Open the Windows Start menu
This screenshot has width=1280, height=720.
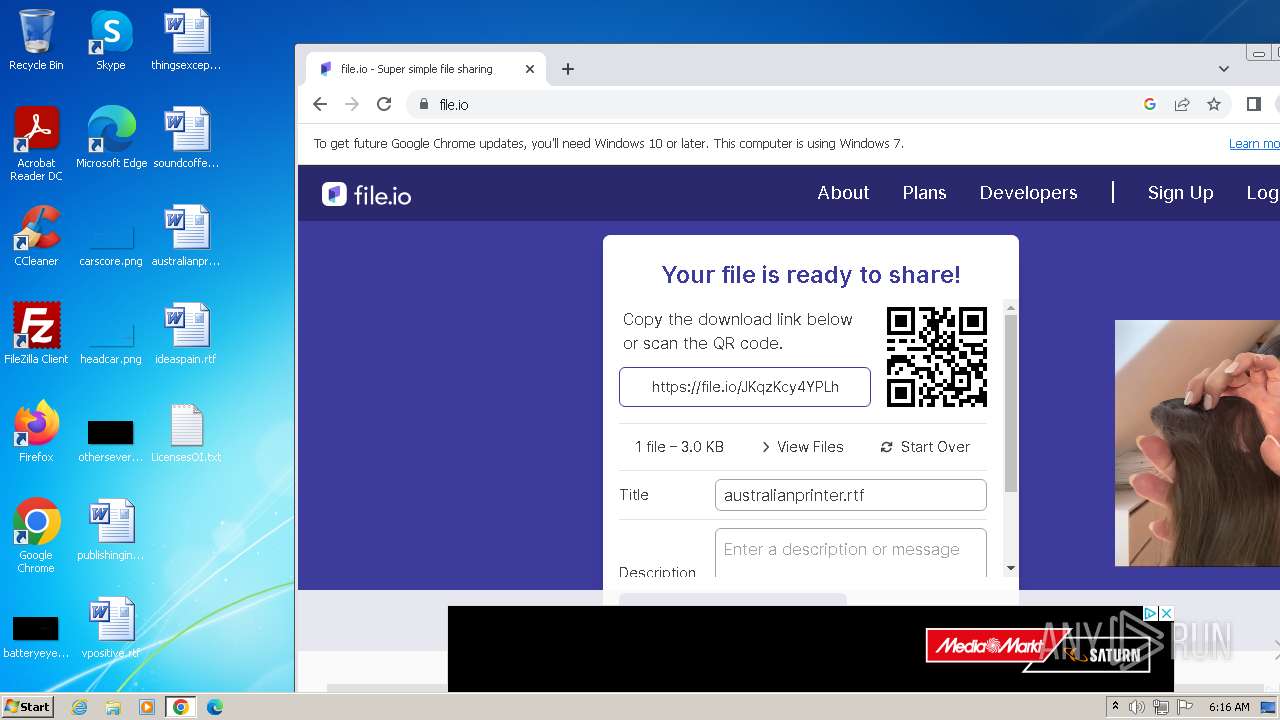point(28,706)
